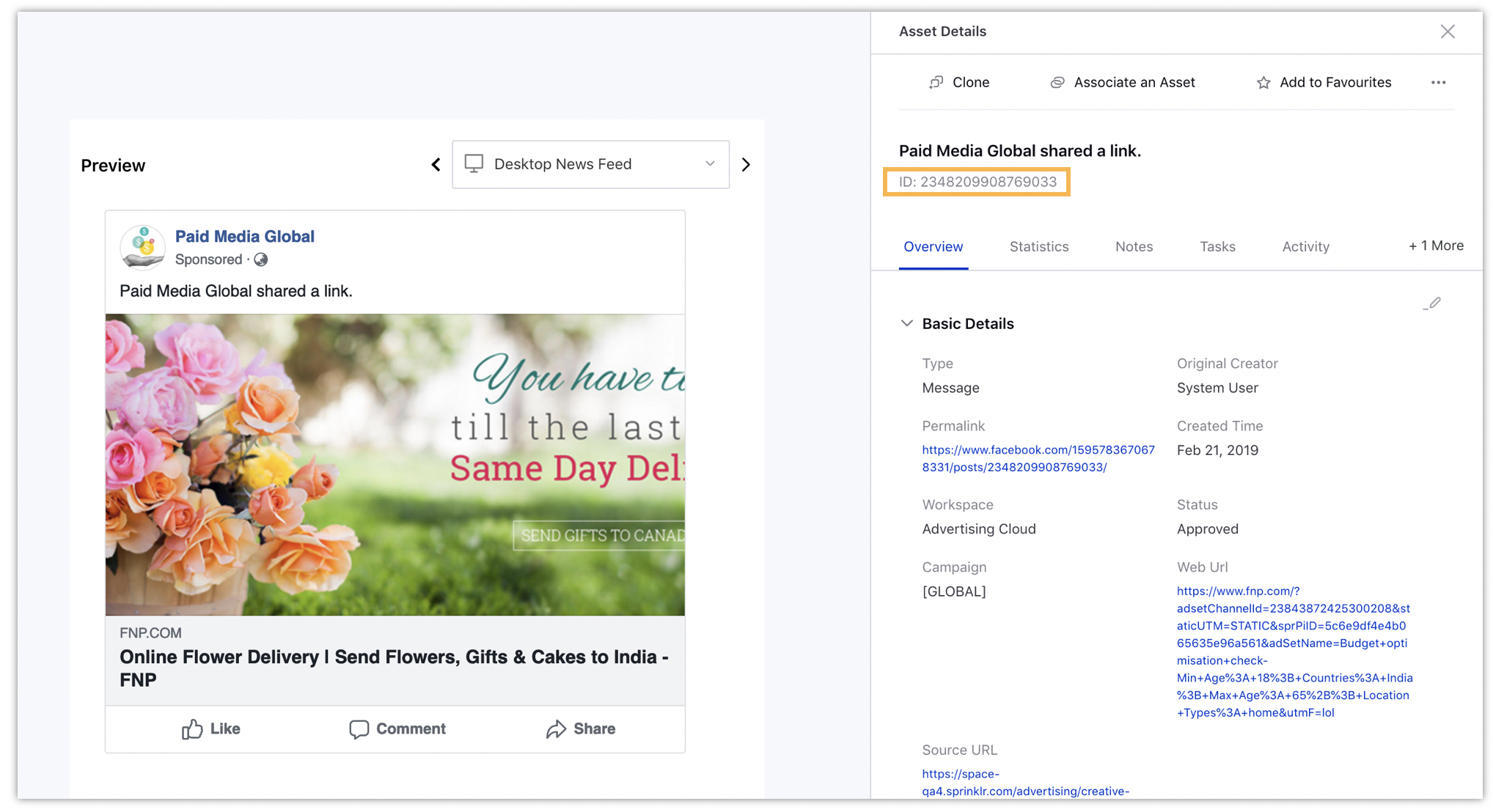
Task: Click the Paid Media Global page name
Action: (x=244, y=236)
